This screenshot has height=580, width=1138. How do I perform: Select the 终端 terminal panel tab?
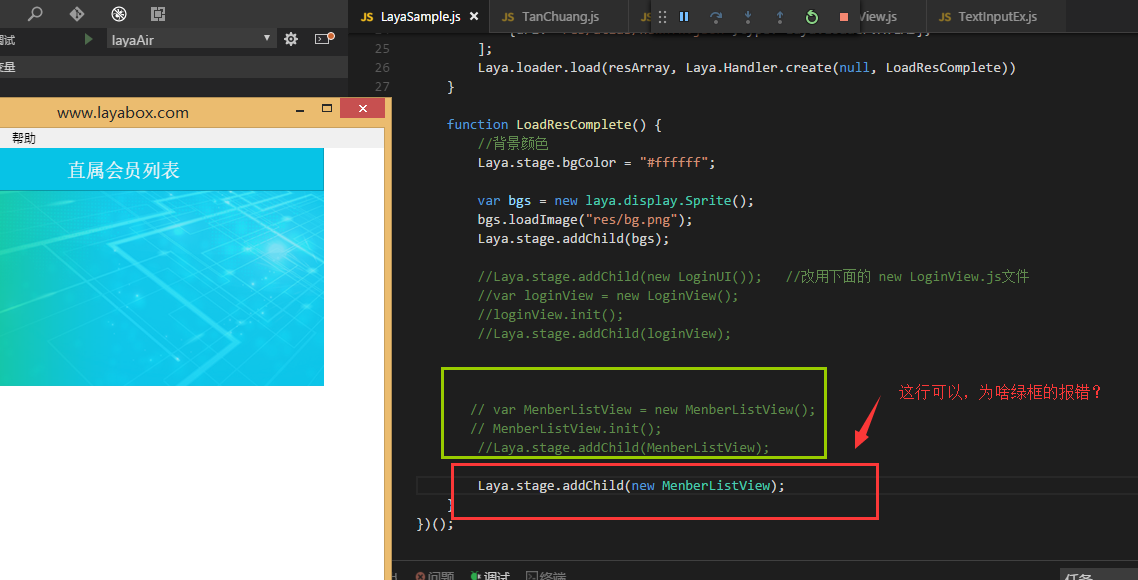[x=546, y=576]
